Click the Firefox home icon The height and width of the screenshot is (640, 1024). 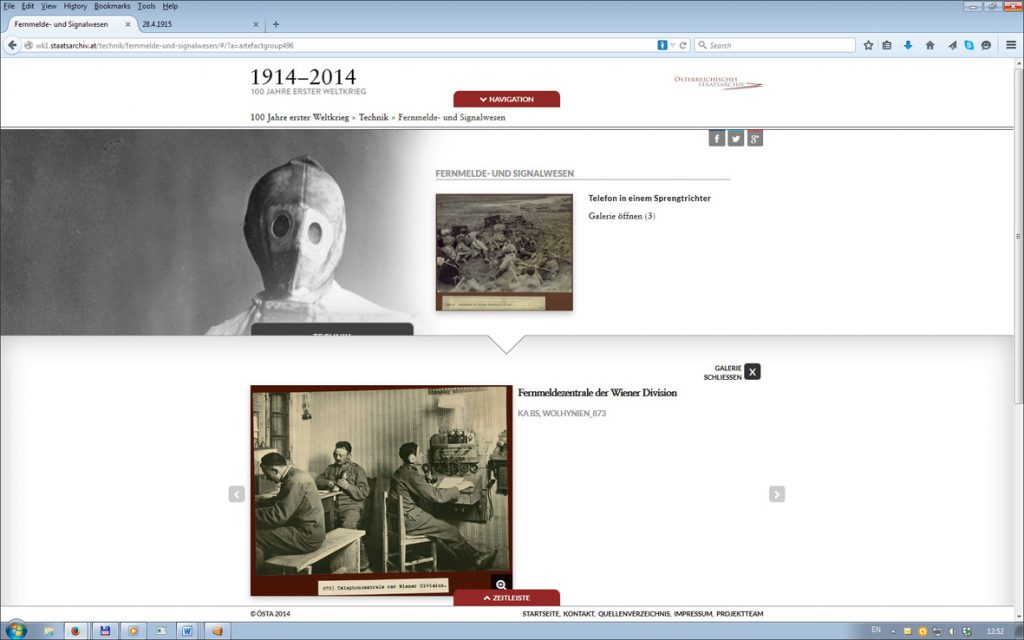[x=930, y=45]
